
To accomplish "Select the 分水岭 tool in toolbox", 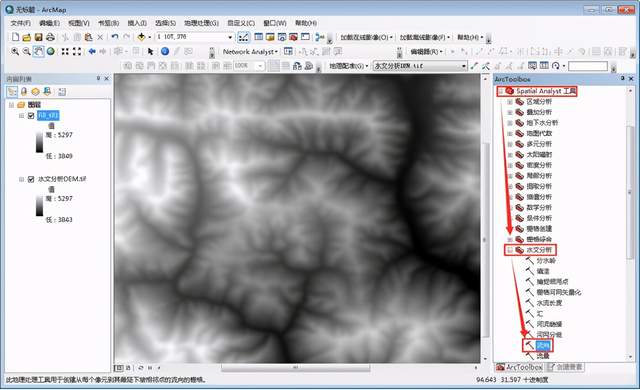I will (x=546, y=261).
